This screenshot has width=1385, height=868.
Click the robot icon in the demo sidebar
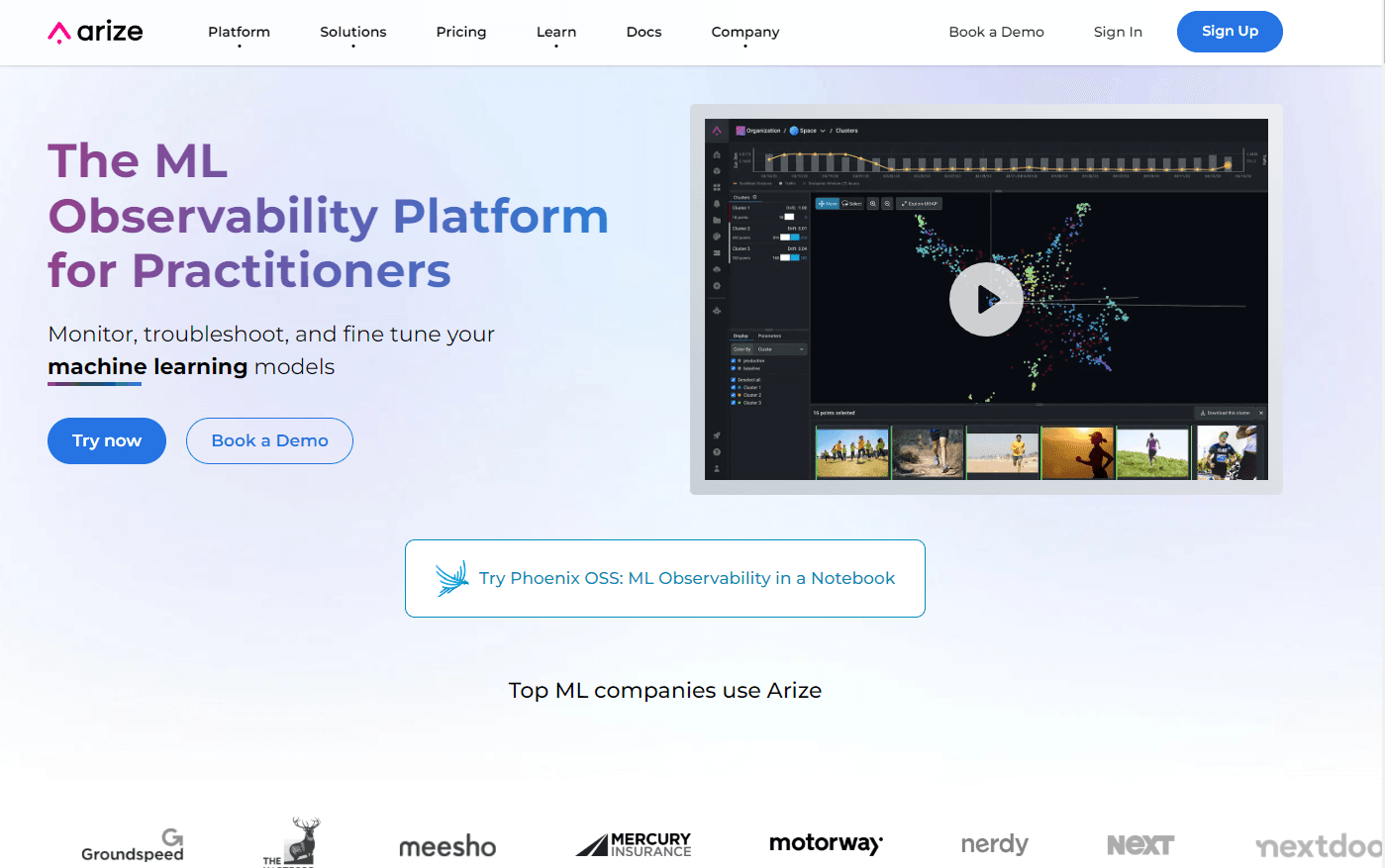coord(717,311)
